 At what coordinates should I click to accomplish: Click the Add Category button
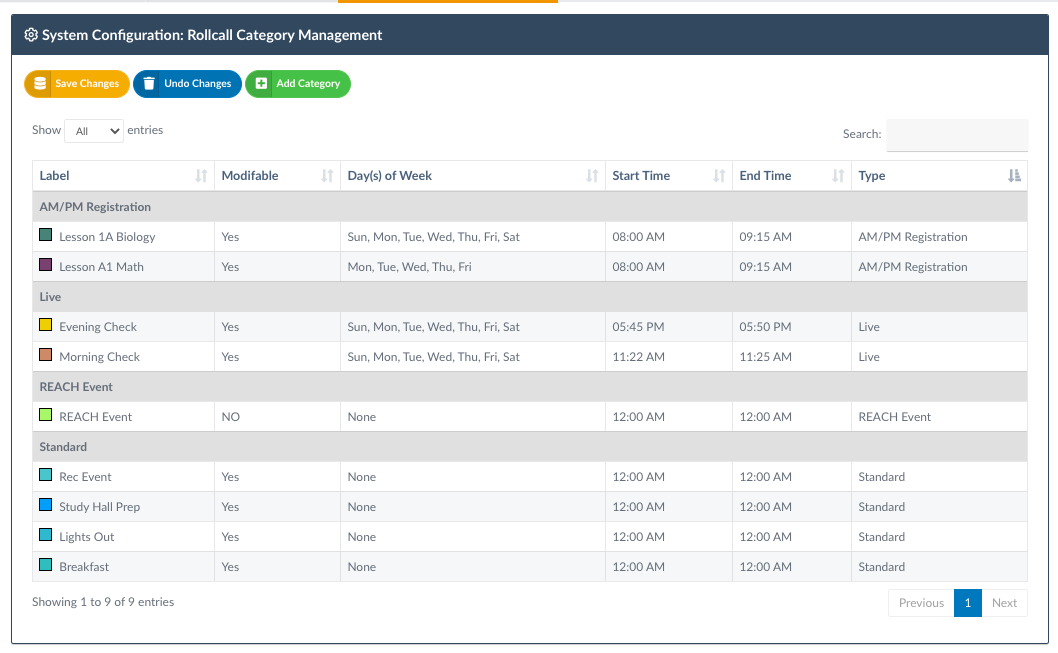coord(298,84)
